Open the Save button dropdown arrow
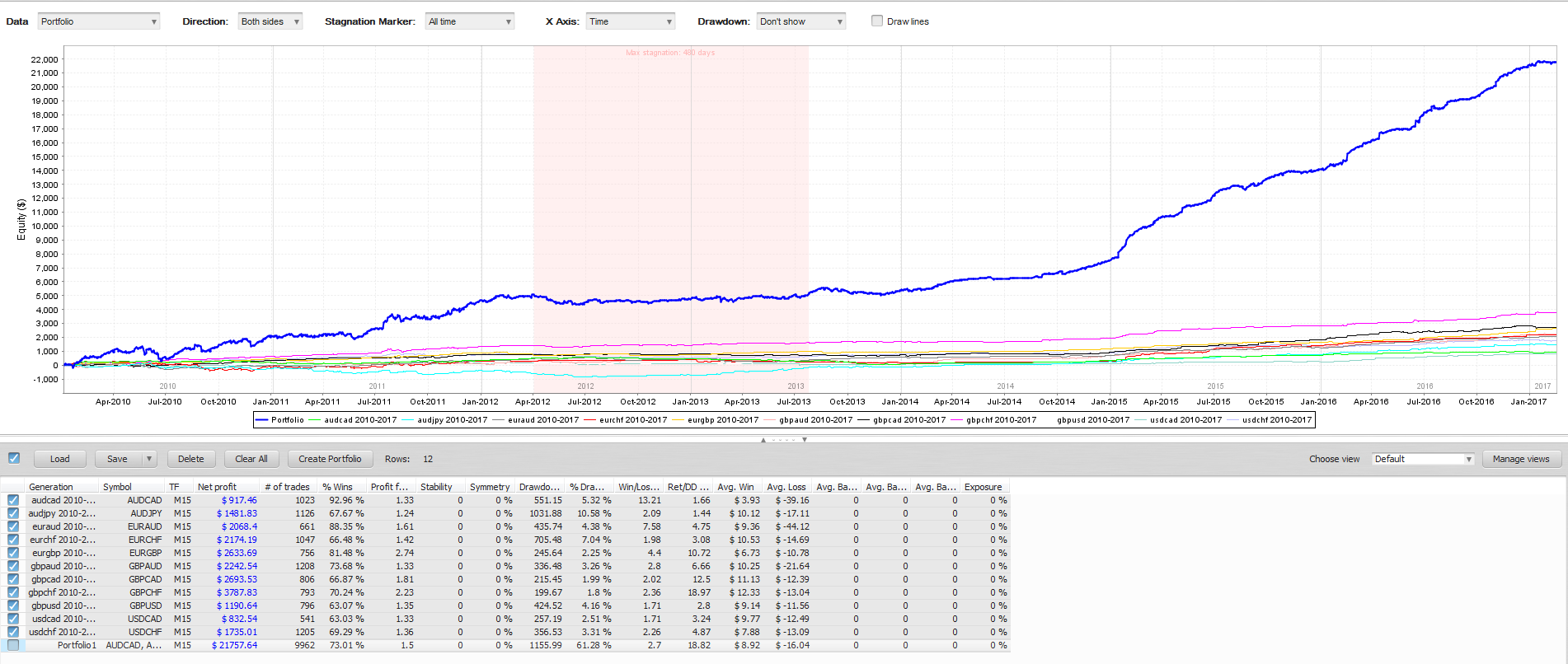Viewport: 1568px width, 664px height. (149, 459)
